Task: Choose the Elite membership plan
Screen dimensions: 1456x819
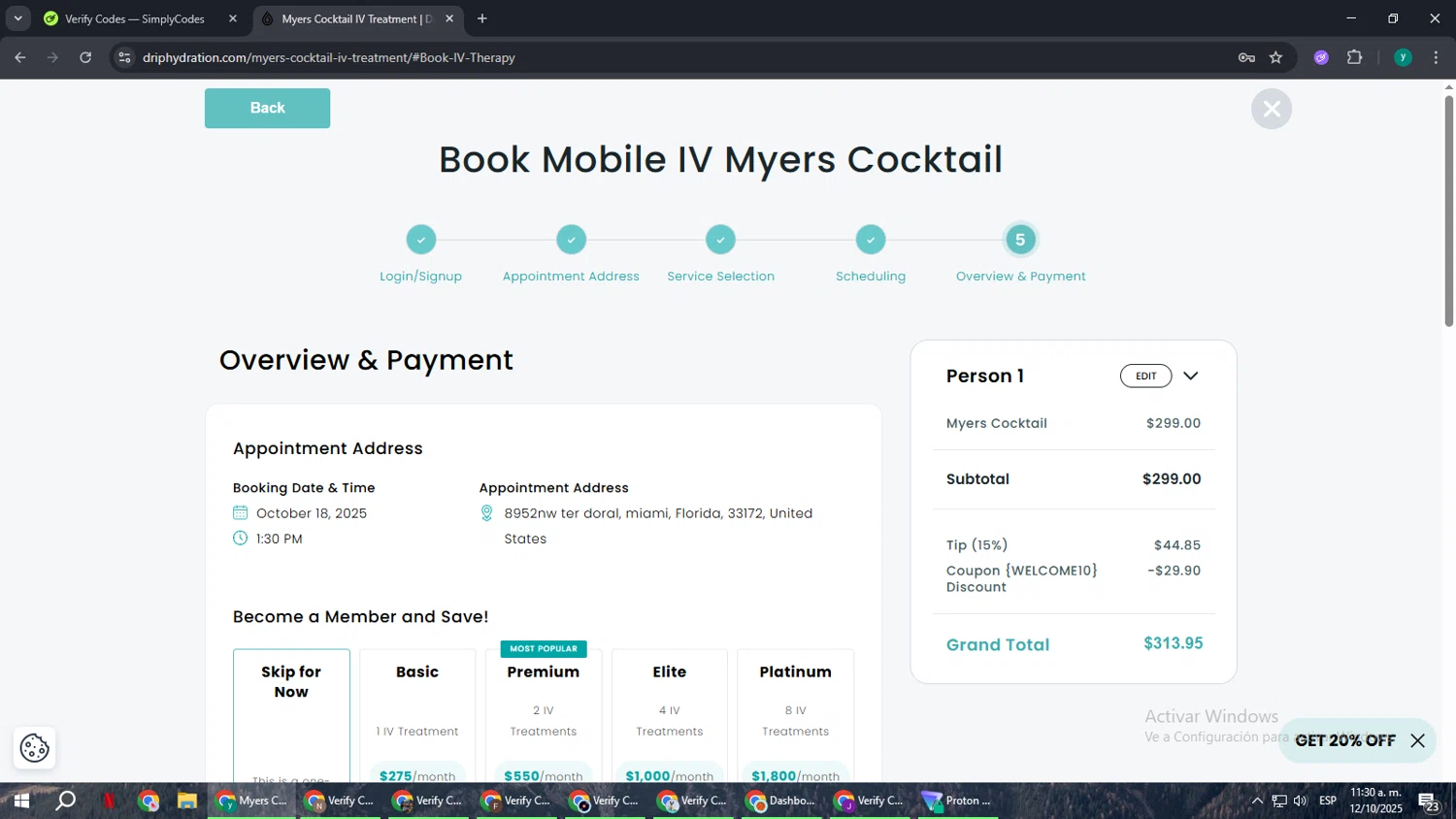Action: pyautogui.click(x=670, y=716)
